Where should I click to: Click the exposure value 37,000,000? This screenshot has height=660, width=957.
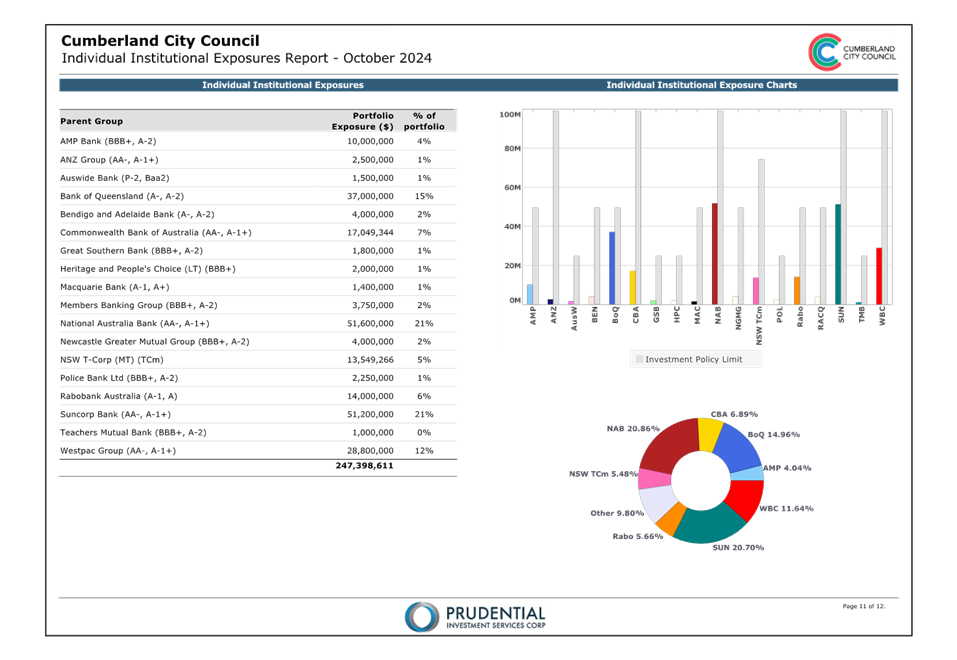click(370, 196)
